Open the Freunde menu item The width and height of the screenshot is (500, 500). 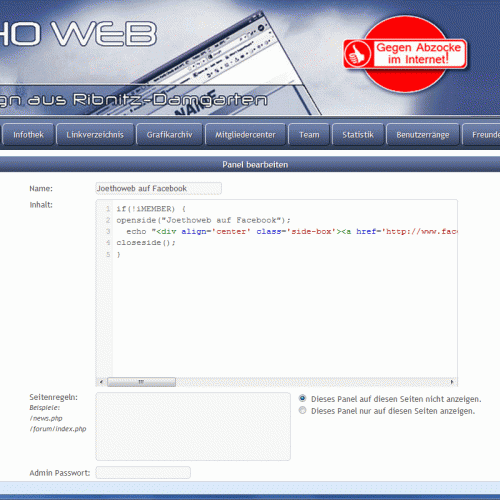point(481,135)
